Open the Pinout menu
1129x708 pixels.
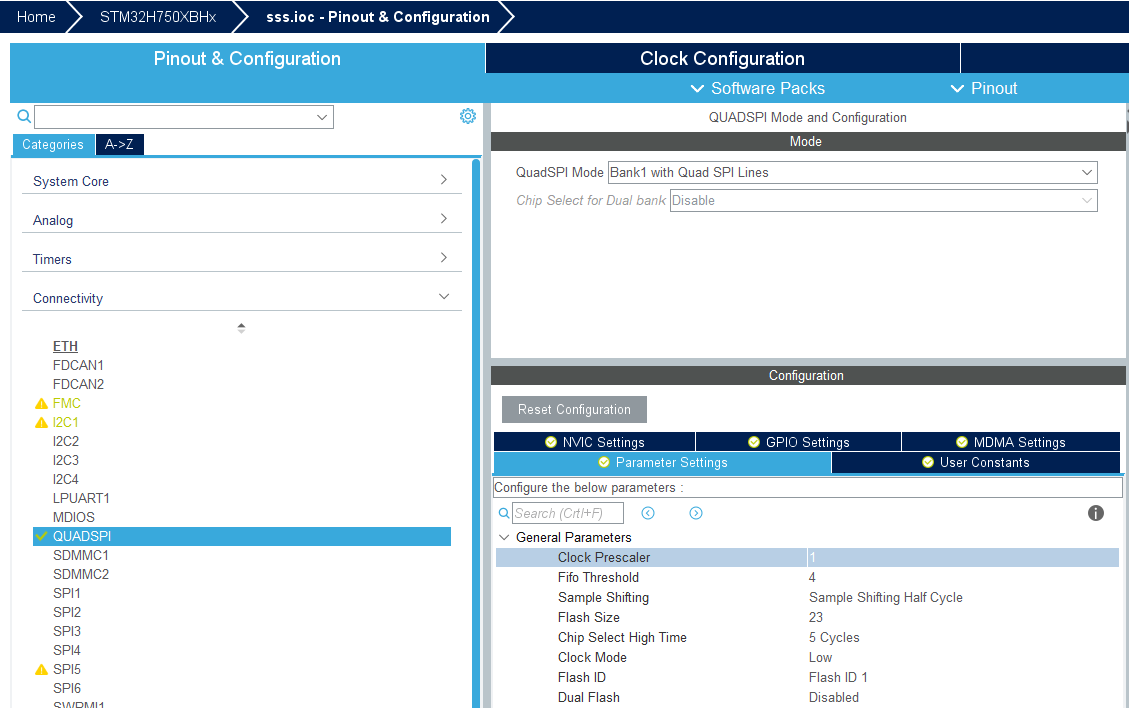[x=984, y=89]
